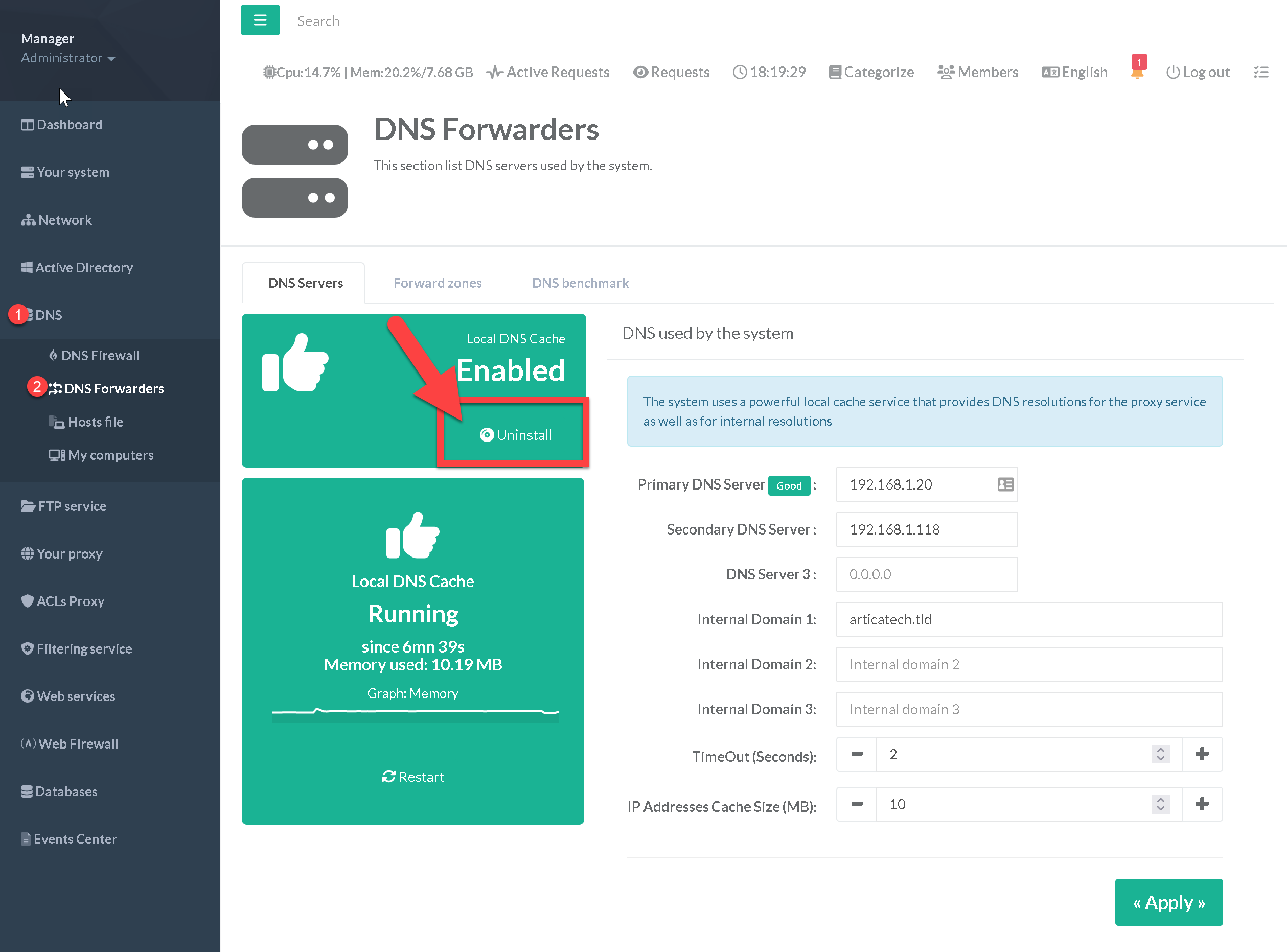
Task: Click the address book icon in Primary DNS field
Action: pyautogui.click(x=1005, y=484)
